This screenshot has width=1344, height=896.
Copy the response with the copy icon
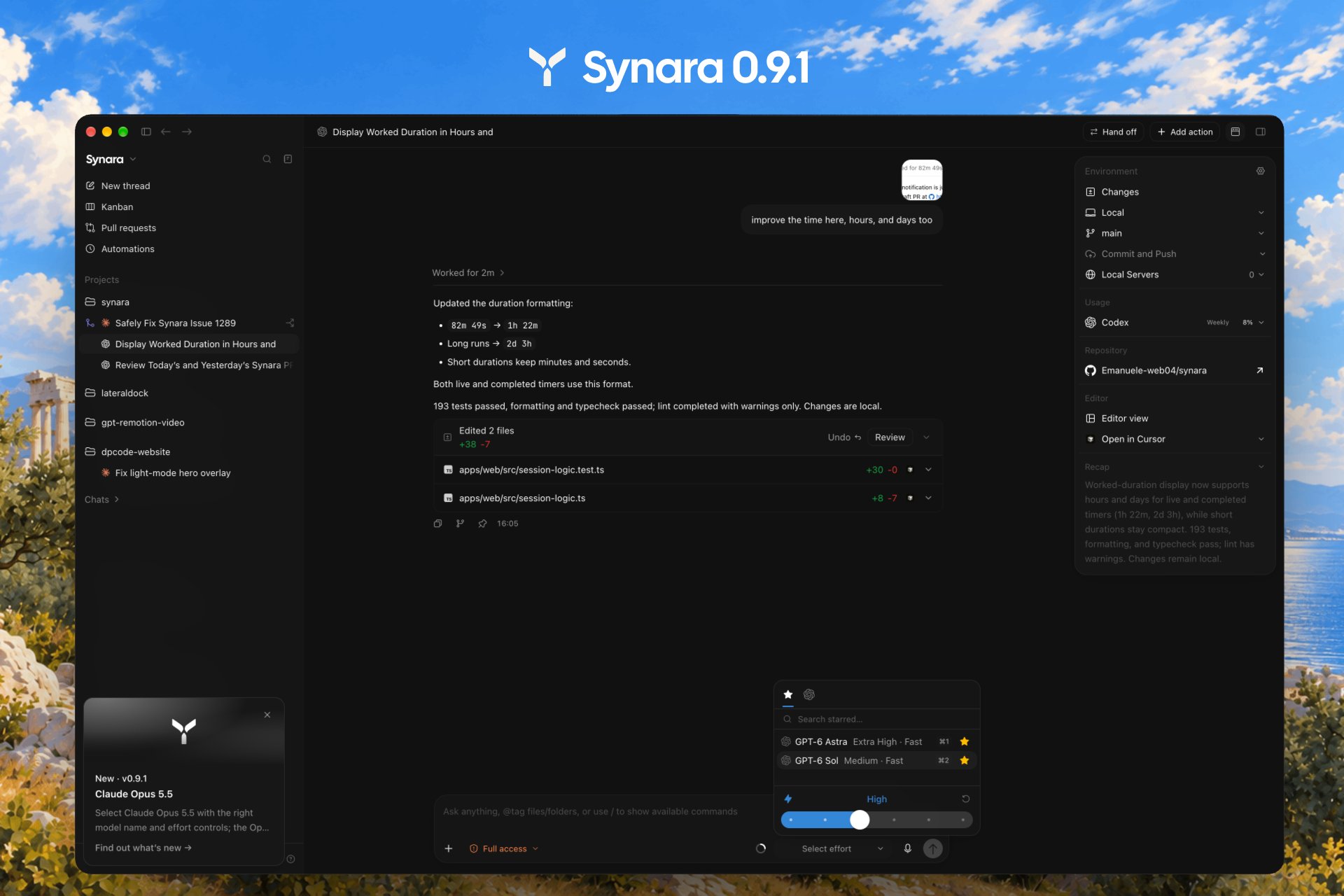[x=438, y=524]
